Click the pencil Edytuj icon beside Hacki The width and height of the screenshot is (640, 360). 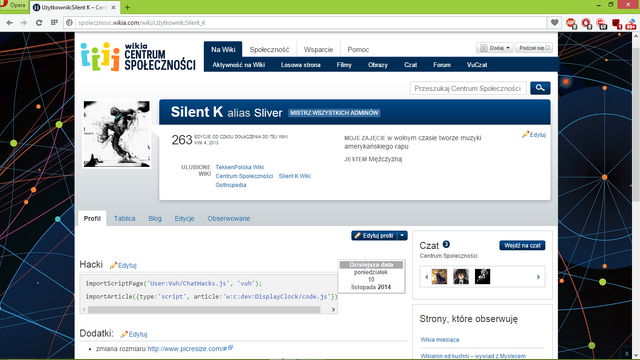[x=113, y=265]
